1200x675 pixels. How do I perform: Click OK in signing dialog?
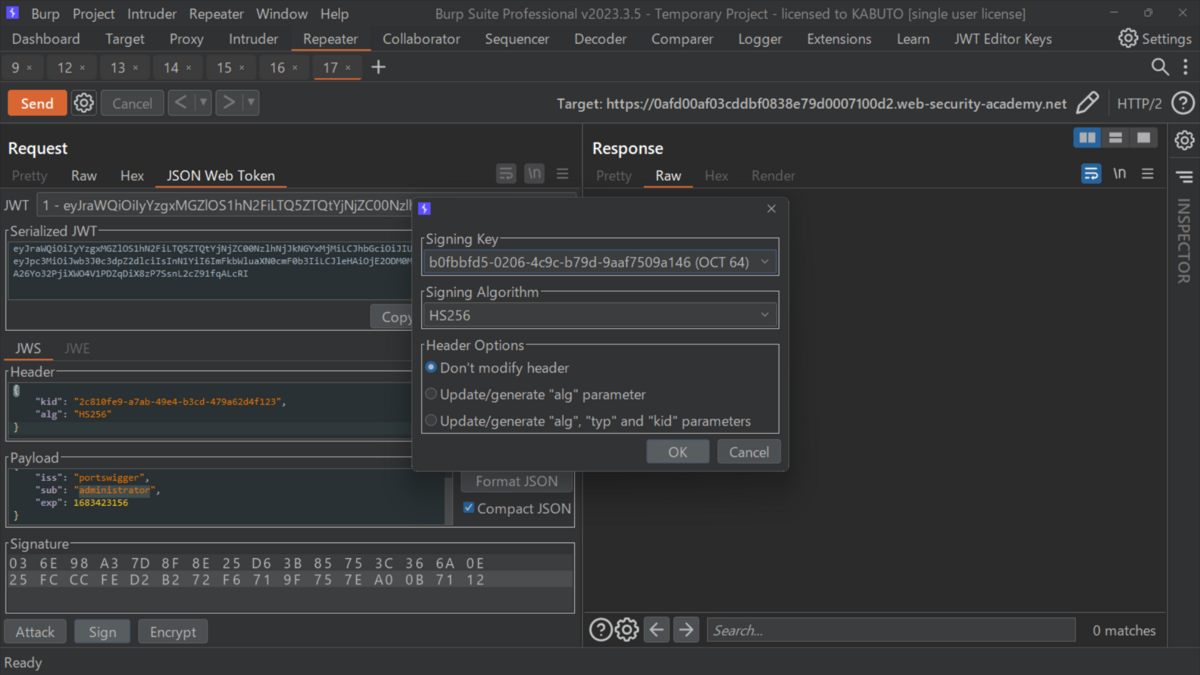[678, 452]
